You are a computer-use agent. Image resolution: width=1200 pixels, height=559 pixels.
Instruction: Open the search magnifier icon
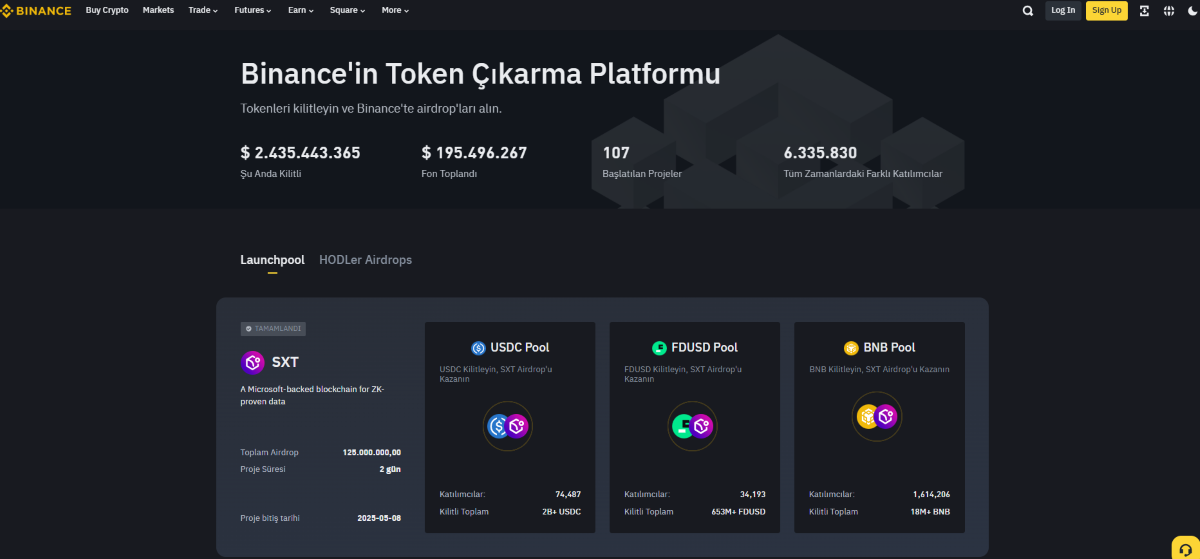tap(1028, 11)
